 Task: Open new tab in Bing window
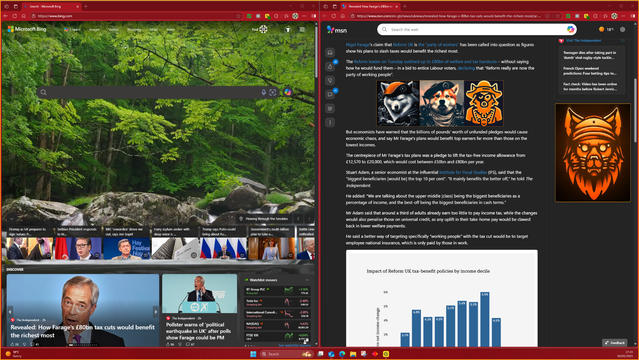[x=86, y=7]
